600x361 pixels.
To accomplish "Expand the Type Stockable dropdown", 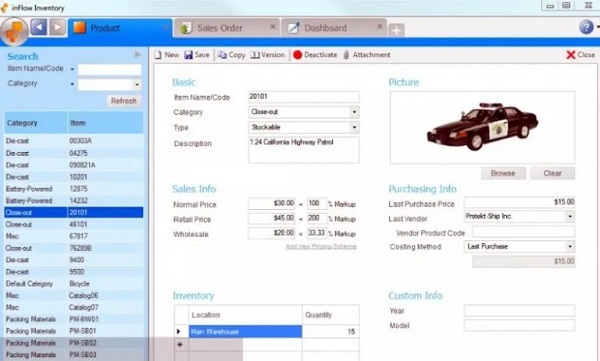I will (354, 127).
